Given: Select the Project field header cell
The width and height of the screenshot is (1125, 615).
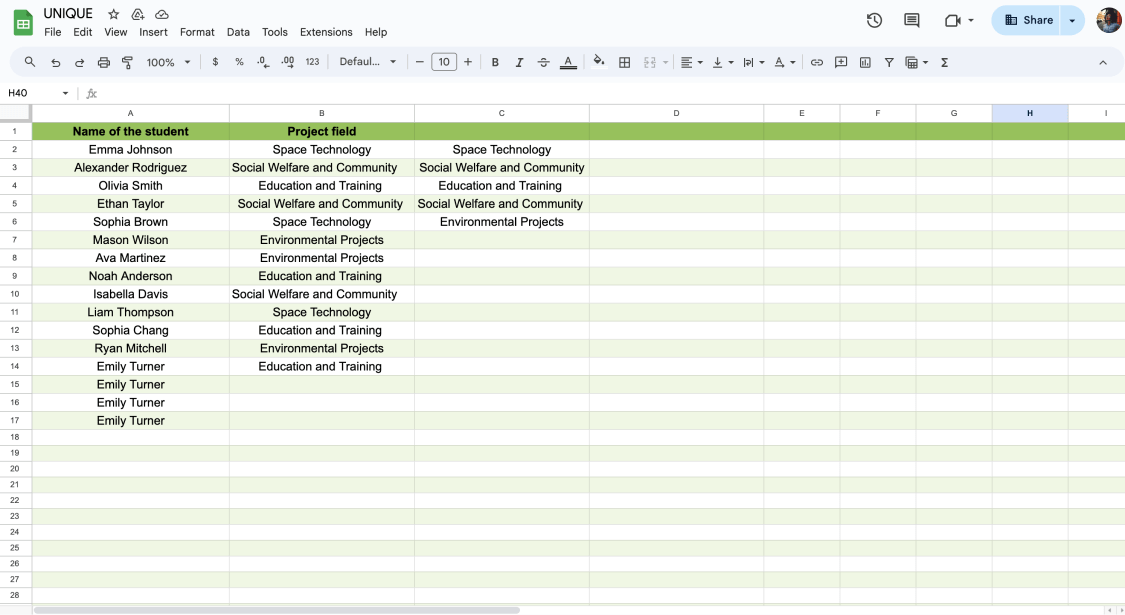Looking at the screenshot, I should [321, 131].
